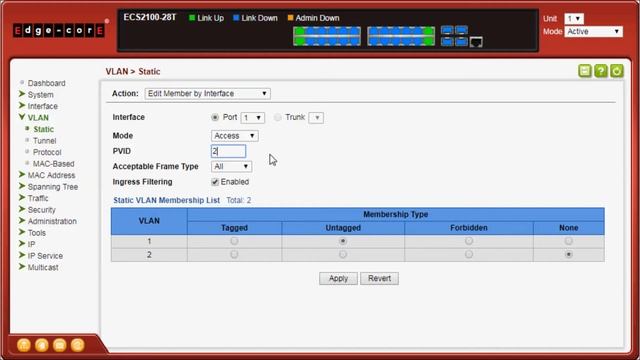Viewport: 640px width, 360px height.
Task: Open the MAC Address sidebar menu
Action: pyautogui.click(x=51, y=176)
